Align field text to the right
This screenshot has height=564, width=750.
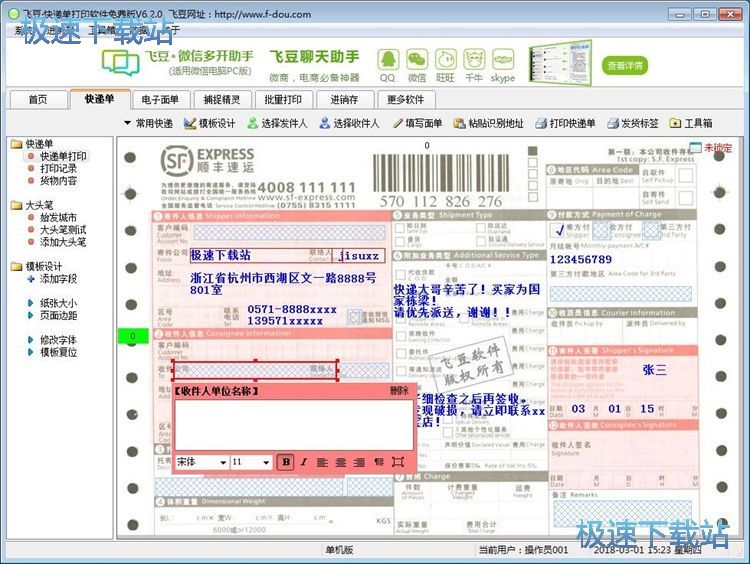tap(359, 462)
